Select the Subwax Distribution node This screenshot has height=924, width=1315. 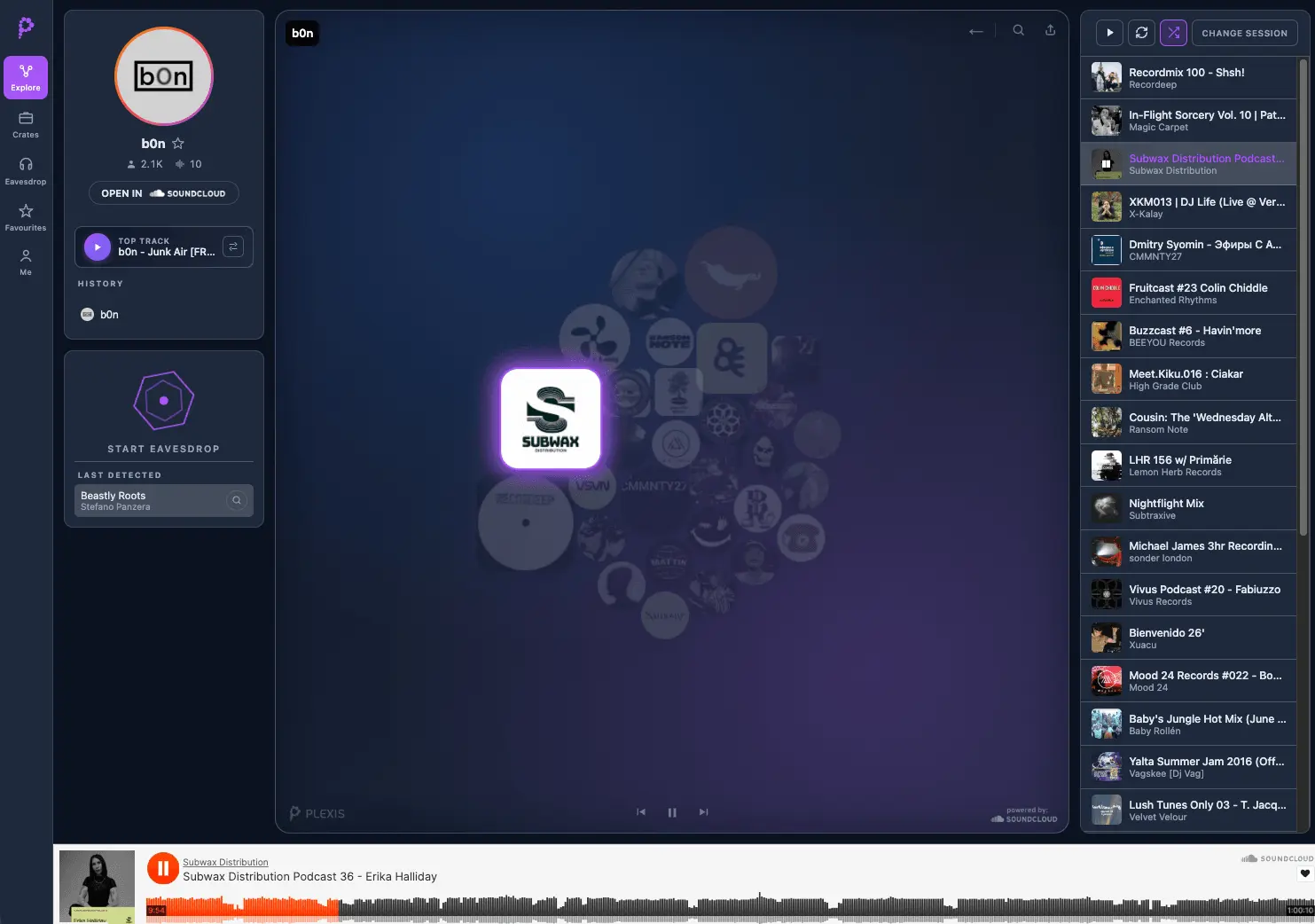pyautogui.click(x=551, y=419)
